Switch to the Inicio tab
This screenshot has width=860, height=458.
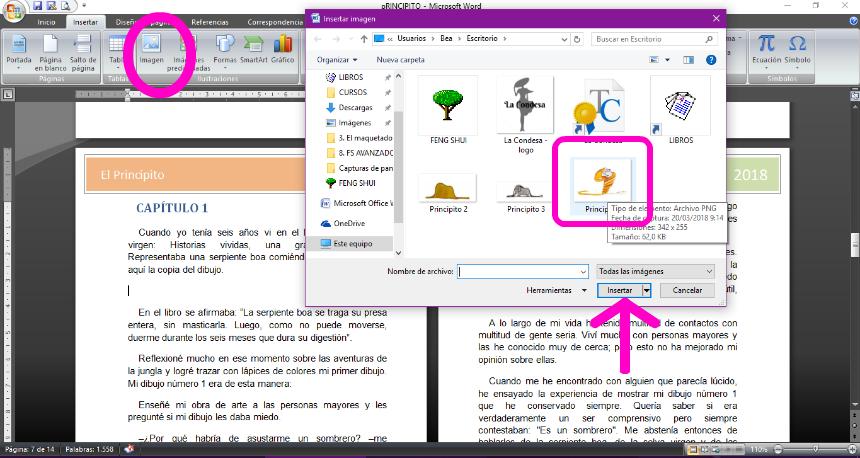coord(46,22)
